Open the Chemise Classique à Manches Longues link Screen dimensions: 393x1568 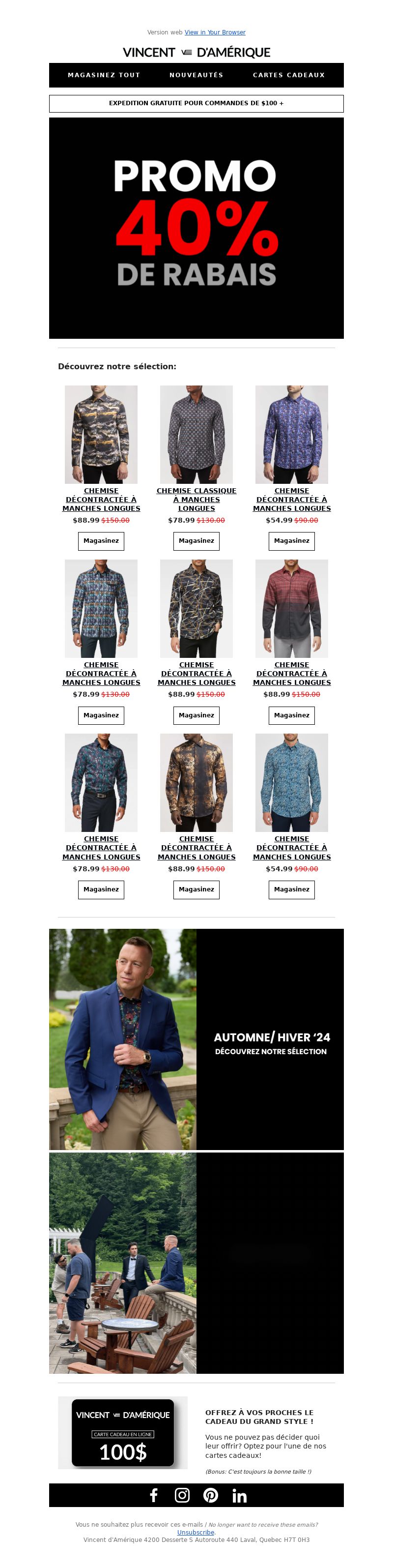tap(196, 499)
